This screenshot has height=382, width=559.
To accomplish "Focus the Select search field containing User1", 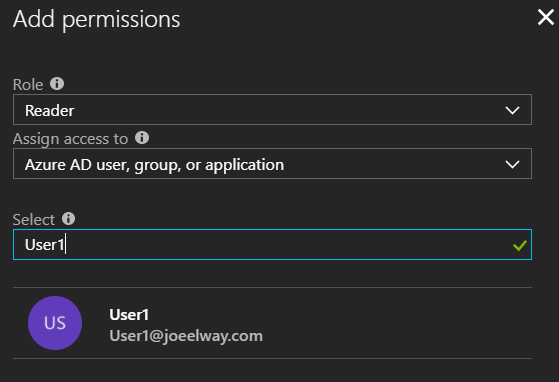I will tap(272, 244).
